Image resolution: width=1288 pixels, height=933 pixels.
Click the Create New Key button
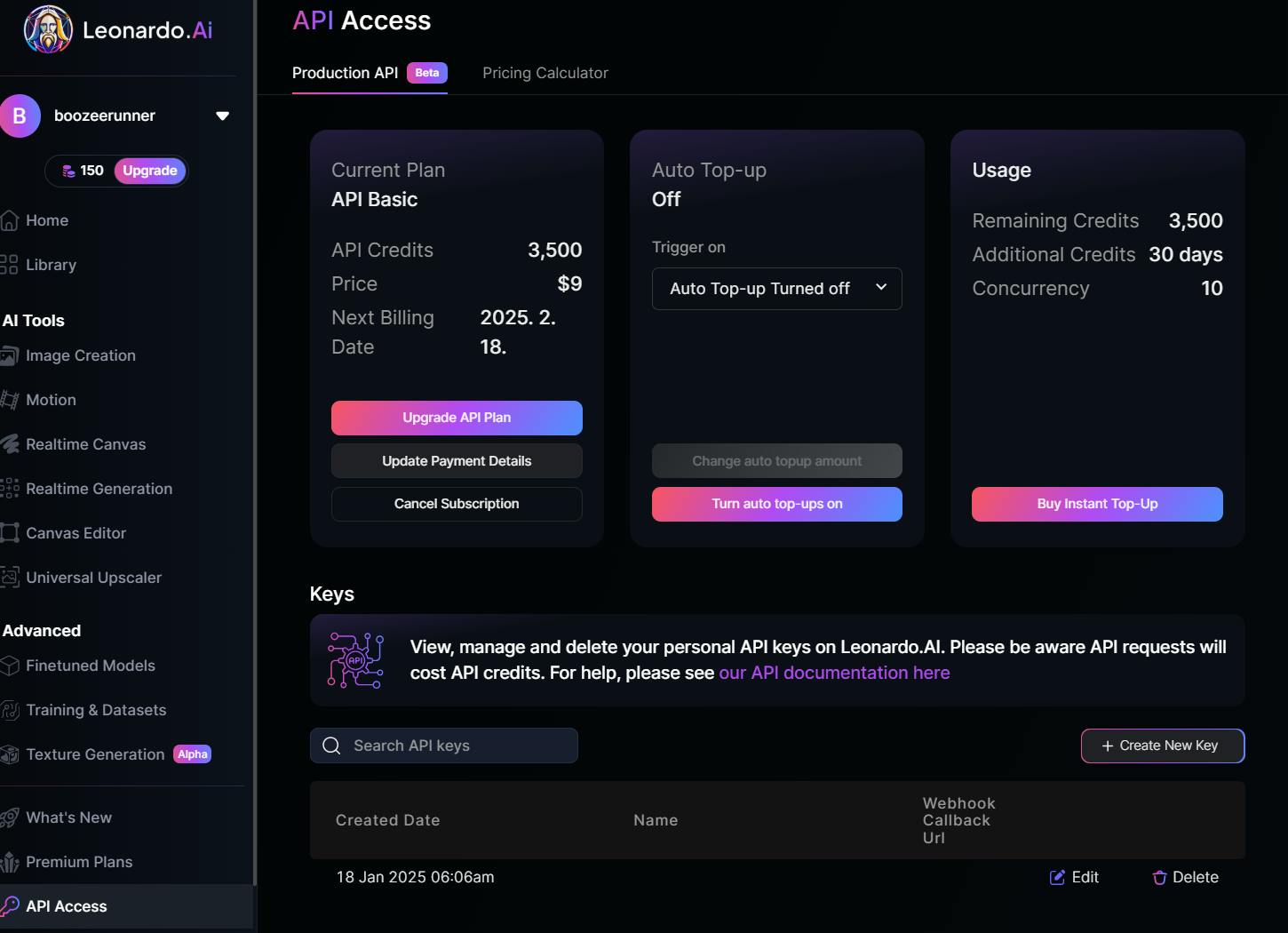tap(1162, 746)
